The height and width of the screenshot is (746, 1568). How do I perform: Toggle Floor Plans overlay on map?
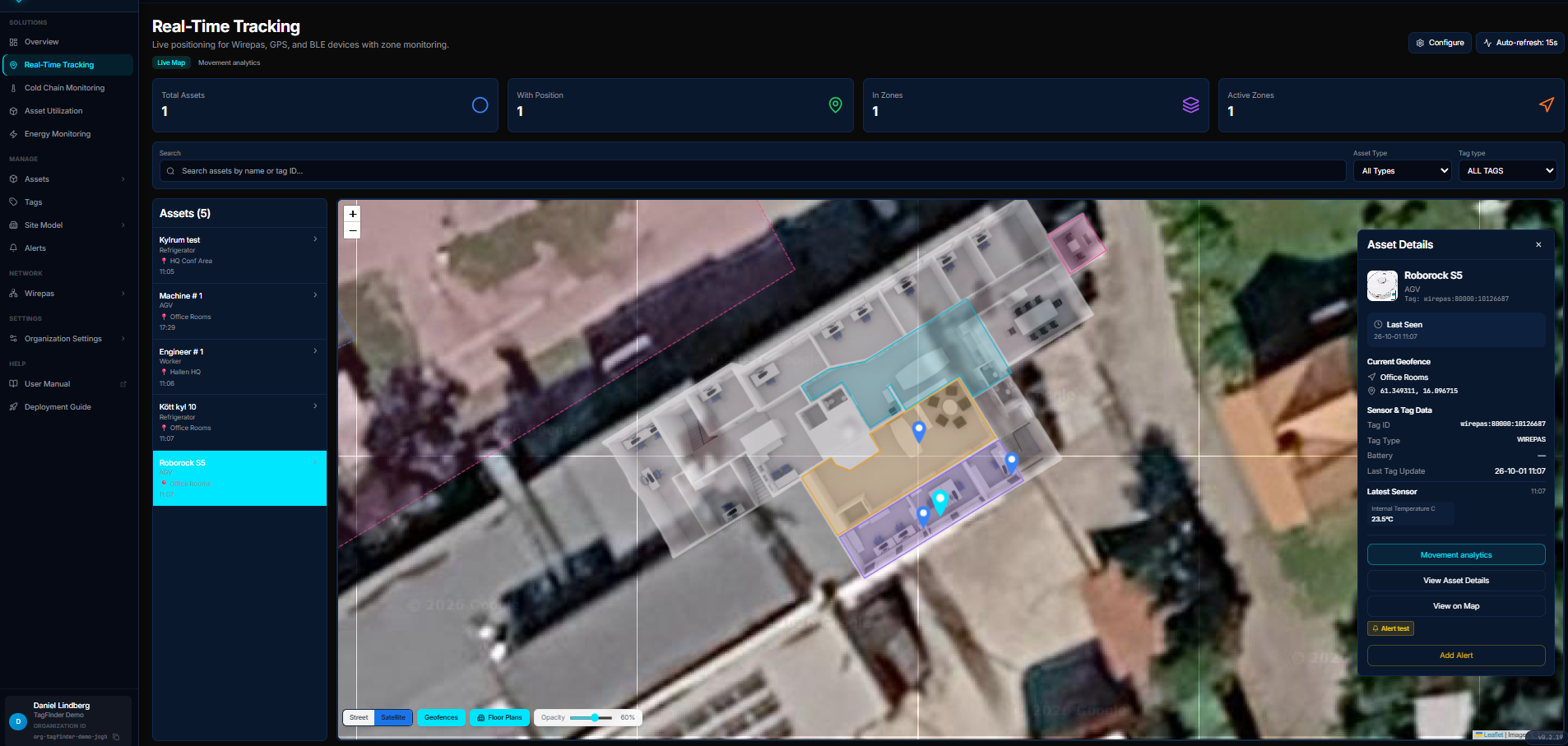[499, 718]
